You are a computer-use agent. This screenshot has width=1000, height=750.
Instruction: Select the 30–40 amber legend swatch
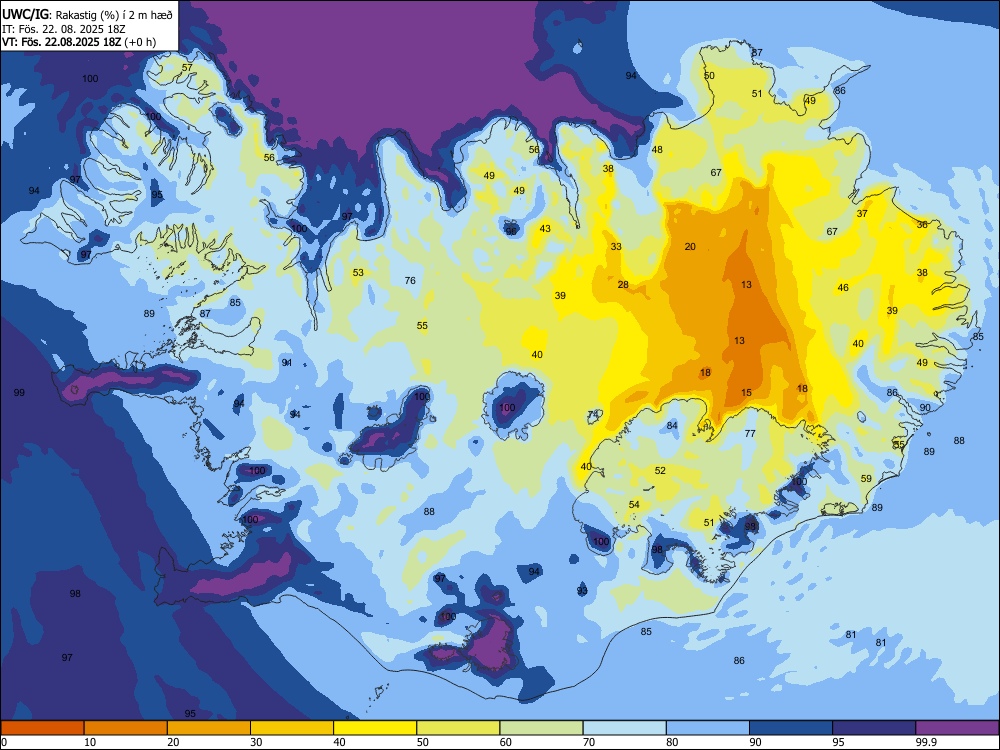point(292,728)
